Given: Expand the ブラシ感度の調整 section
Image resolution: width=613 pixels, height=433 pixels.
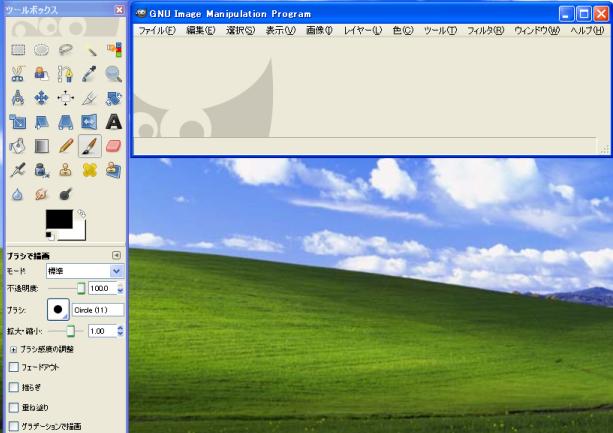Looking at the screenshot, I should pos(13,349).
